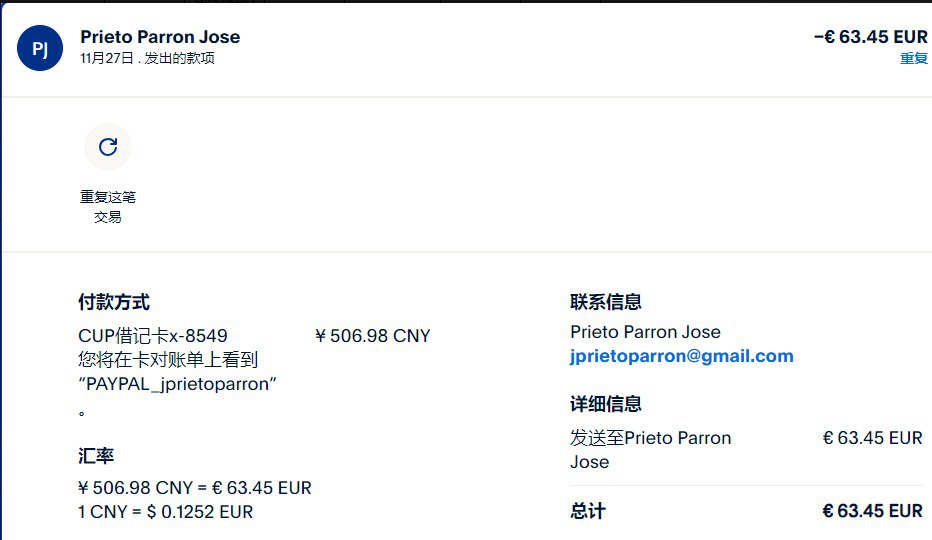Click the 重复 link under the amount

pyautogui.click(x=914, y=58)
